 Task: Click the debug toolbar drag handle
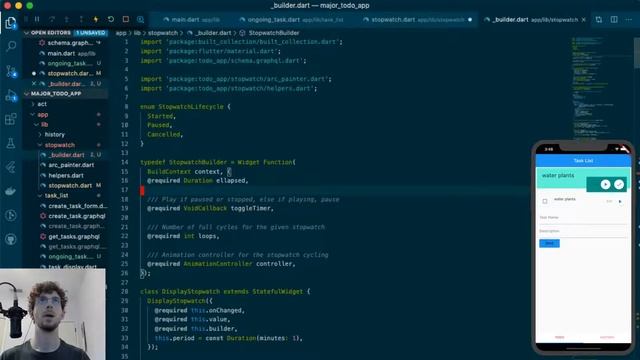tap(26, 19)
